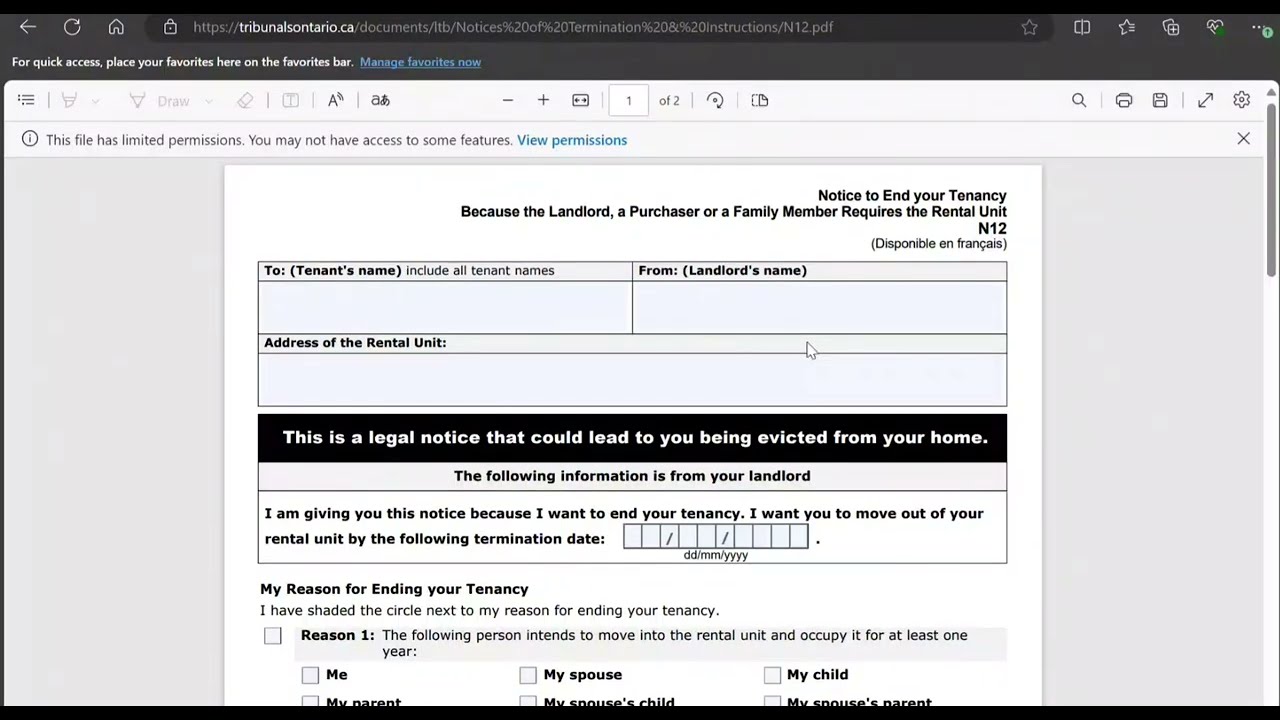
Task: Add this page to favorites star
Action: (x=1029, y=27)
